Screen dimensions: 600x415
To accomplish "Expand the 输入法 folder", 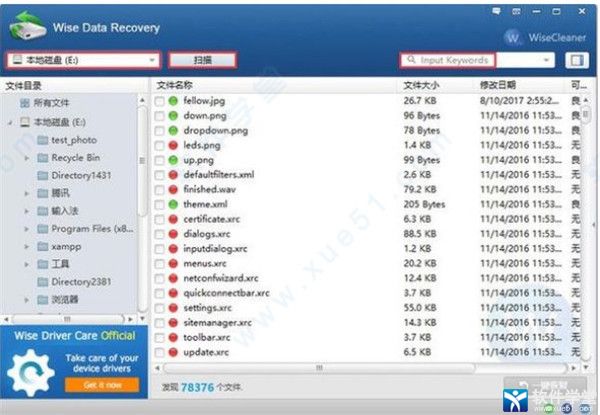I will (27, 211).
